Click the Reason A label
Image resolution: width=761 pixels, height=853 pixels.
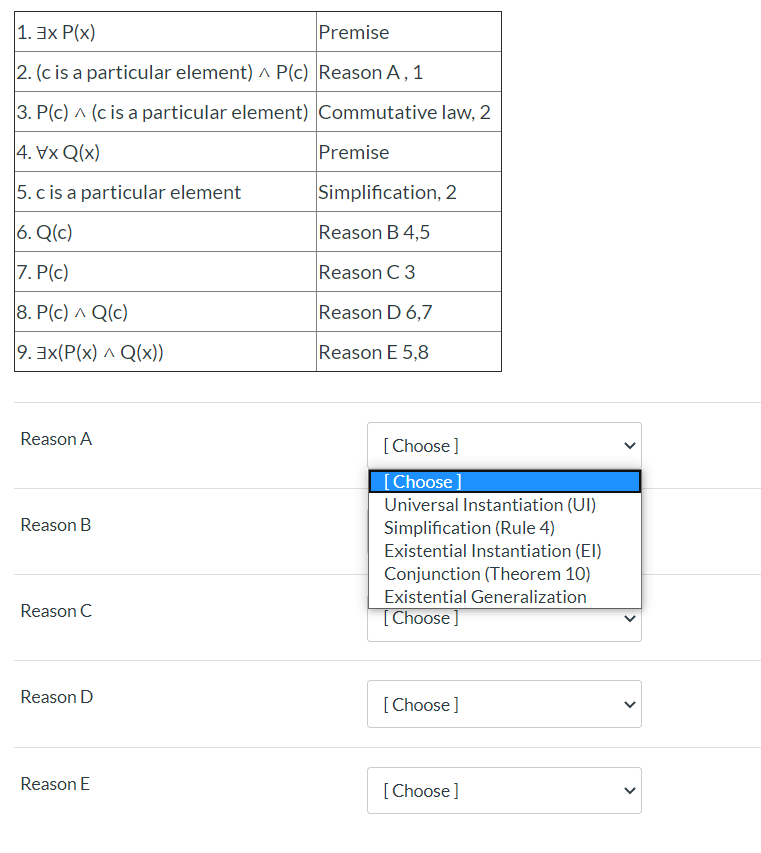coord(55,438)
